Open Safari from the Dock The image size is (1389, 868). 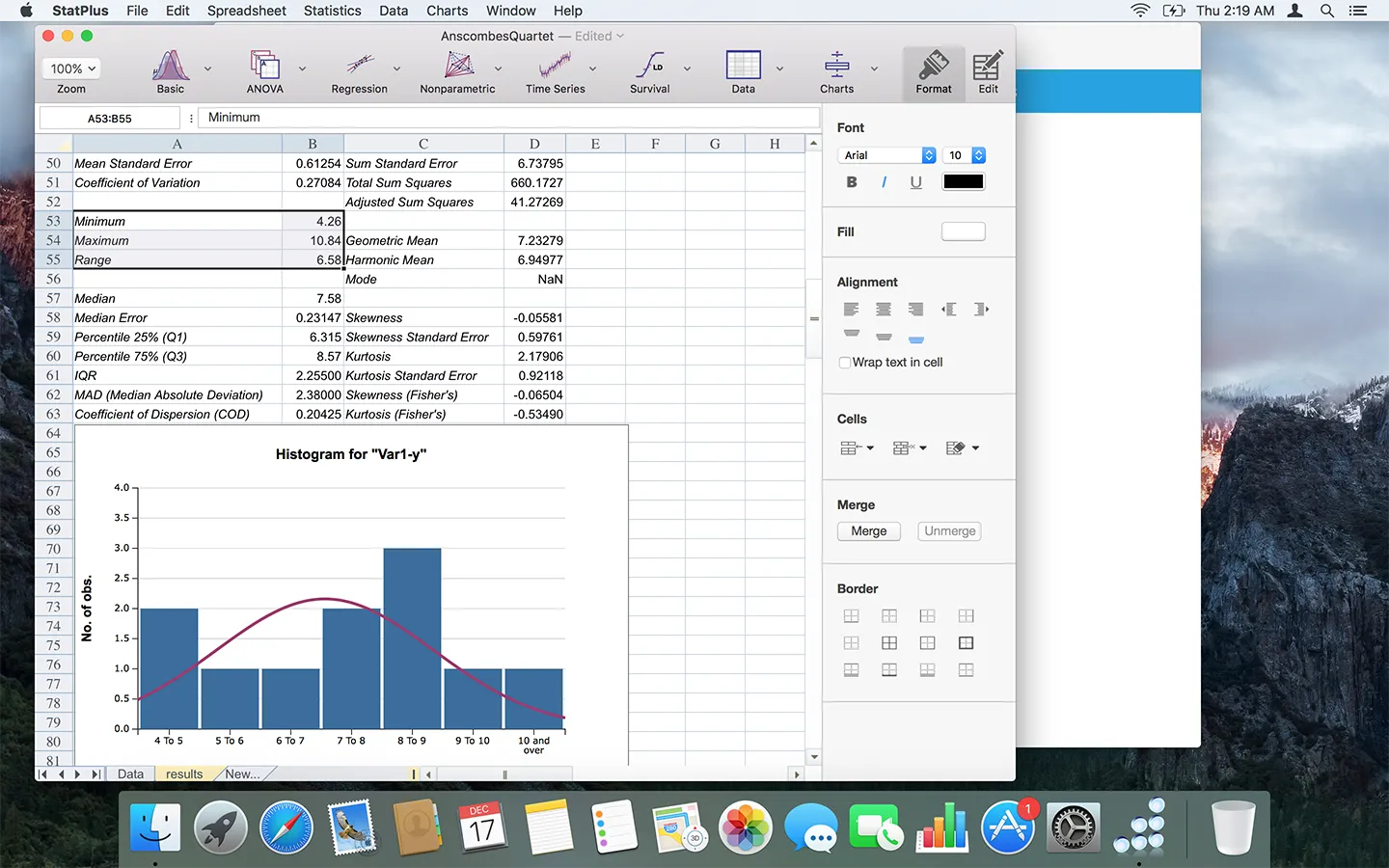(286, 827)
